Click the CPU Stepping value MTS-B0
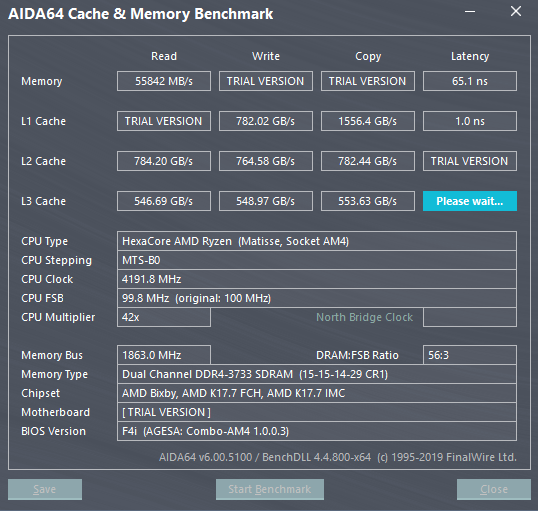The image size is (538, 511). (x=317, y=260)
